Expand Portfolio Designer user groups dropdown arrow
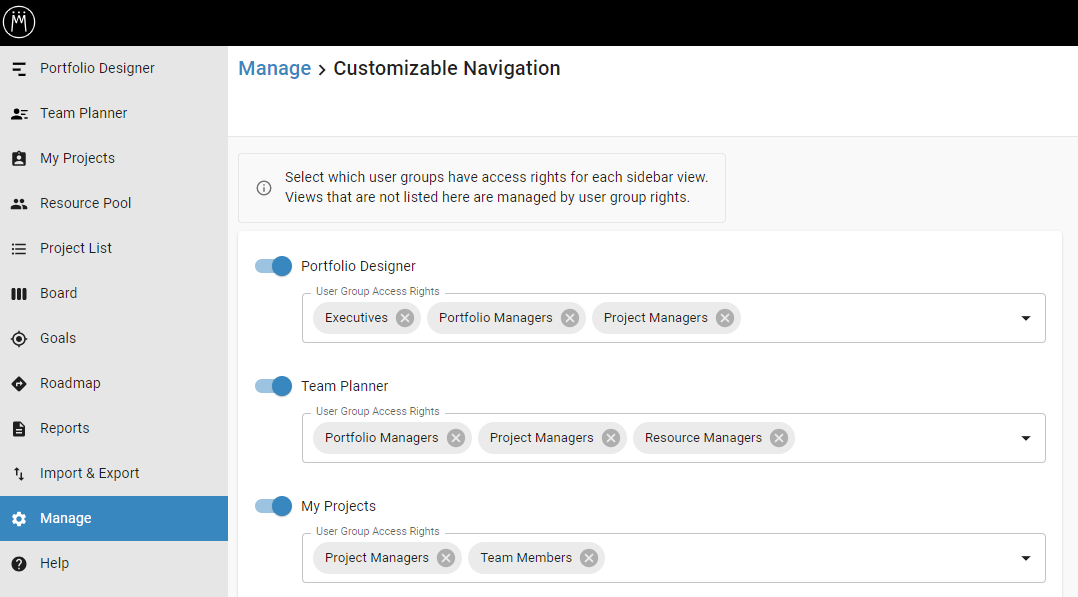Viewport: 1078px width, 597px height. (x=1026, y=318)
